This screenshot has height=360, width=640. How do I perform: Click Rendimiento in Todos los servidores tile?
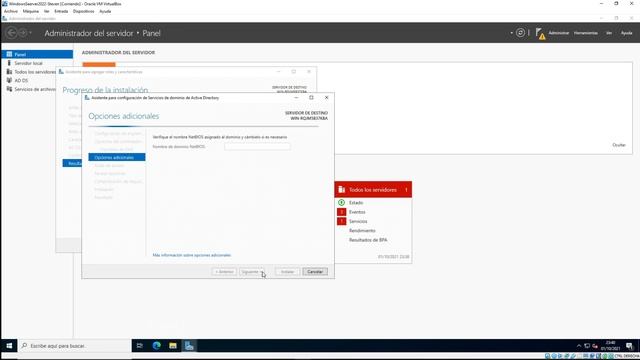362,231
